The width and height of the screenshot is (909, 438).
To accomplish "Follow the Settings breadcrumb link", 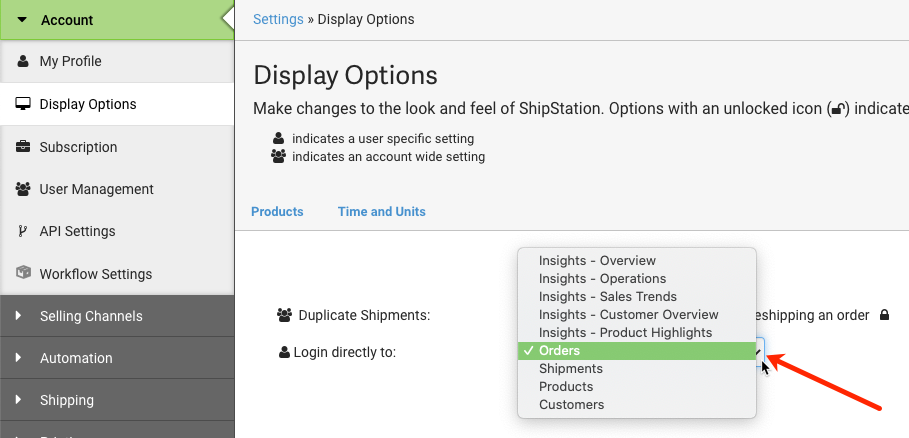I will [278, 19].
